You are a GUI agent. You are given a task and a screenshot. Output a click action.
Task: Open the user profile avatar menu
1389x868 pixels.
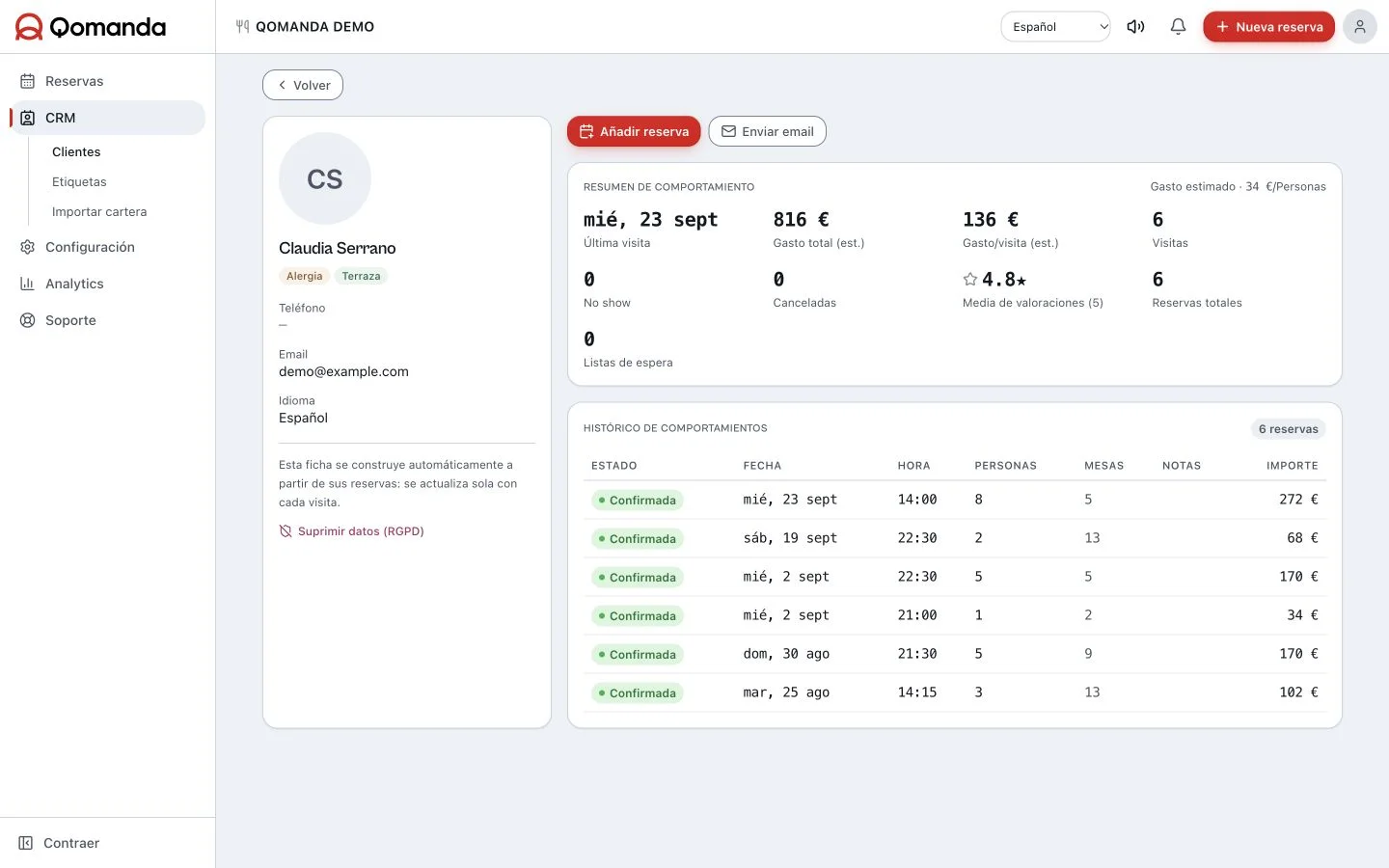1360,27
